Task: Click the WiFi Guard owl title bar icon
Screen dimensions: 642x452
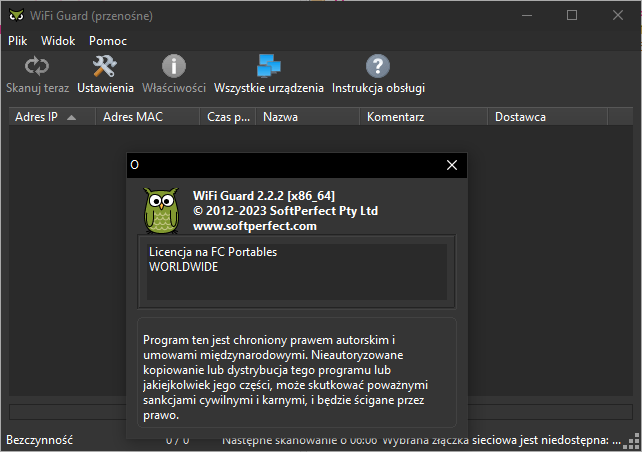Action: click(16, 16)
